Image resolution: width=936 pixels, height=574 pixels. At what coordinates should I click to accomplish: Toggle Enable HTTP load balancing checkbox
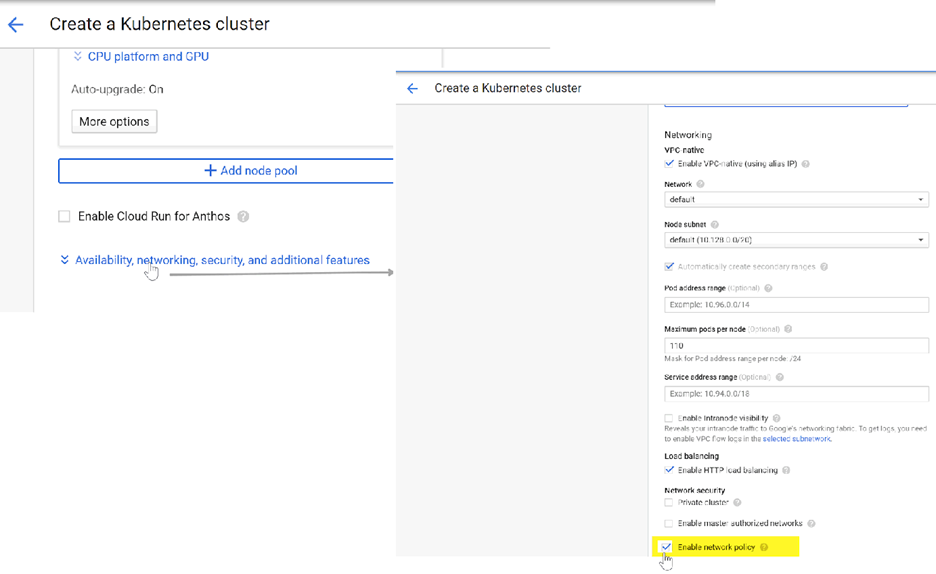[x=669, y=470]
